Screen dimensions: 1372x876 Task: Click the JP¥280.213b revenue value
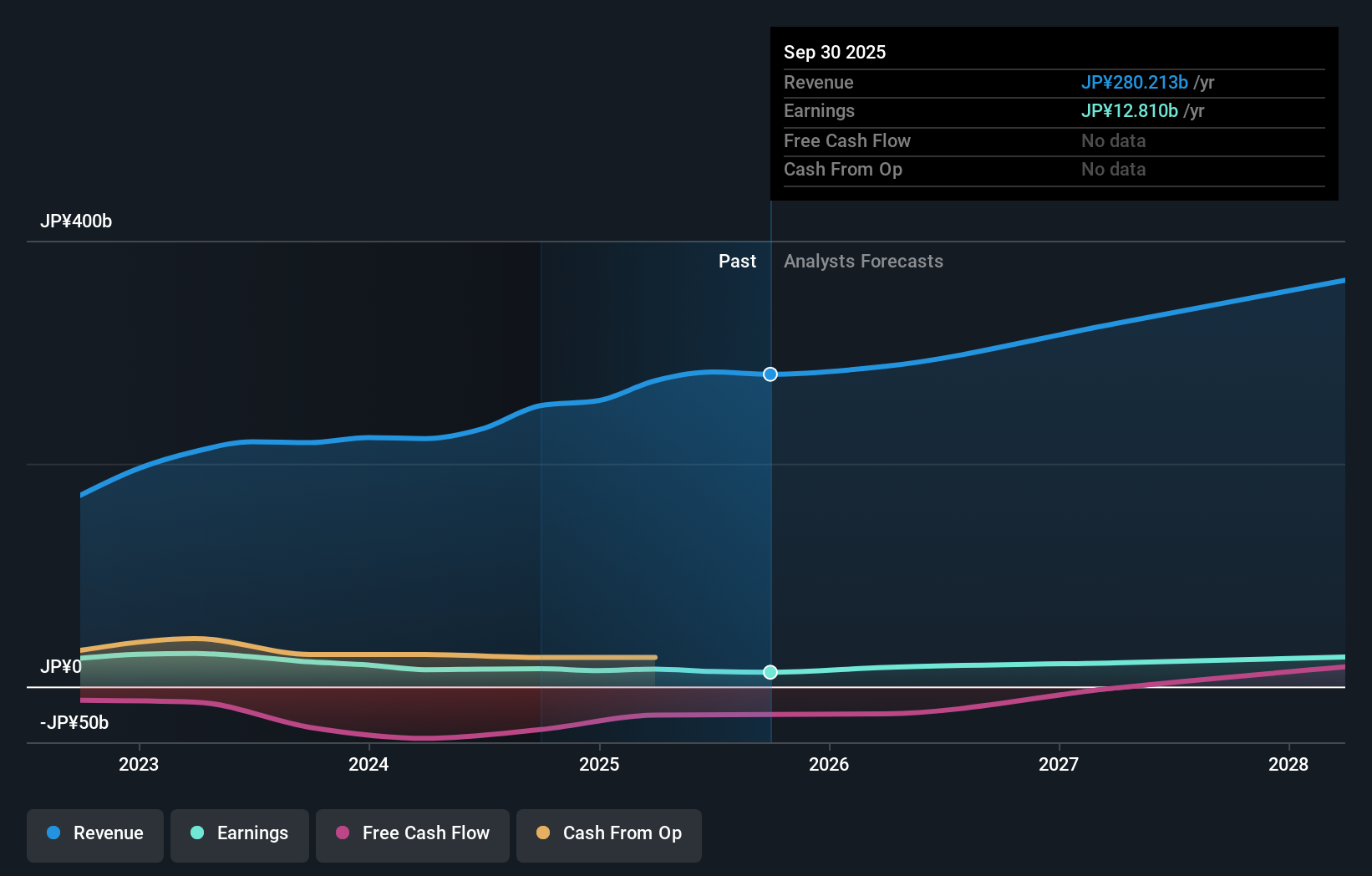[1136, 82]
